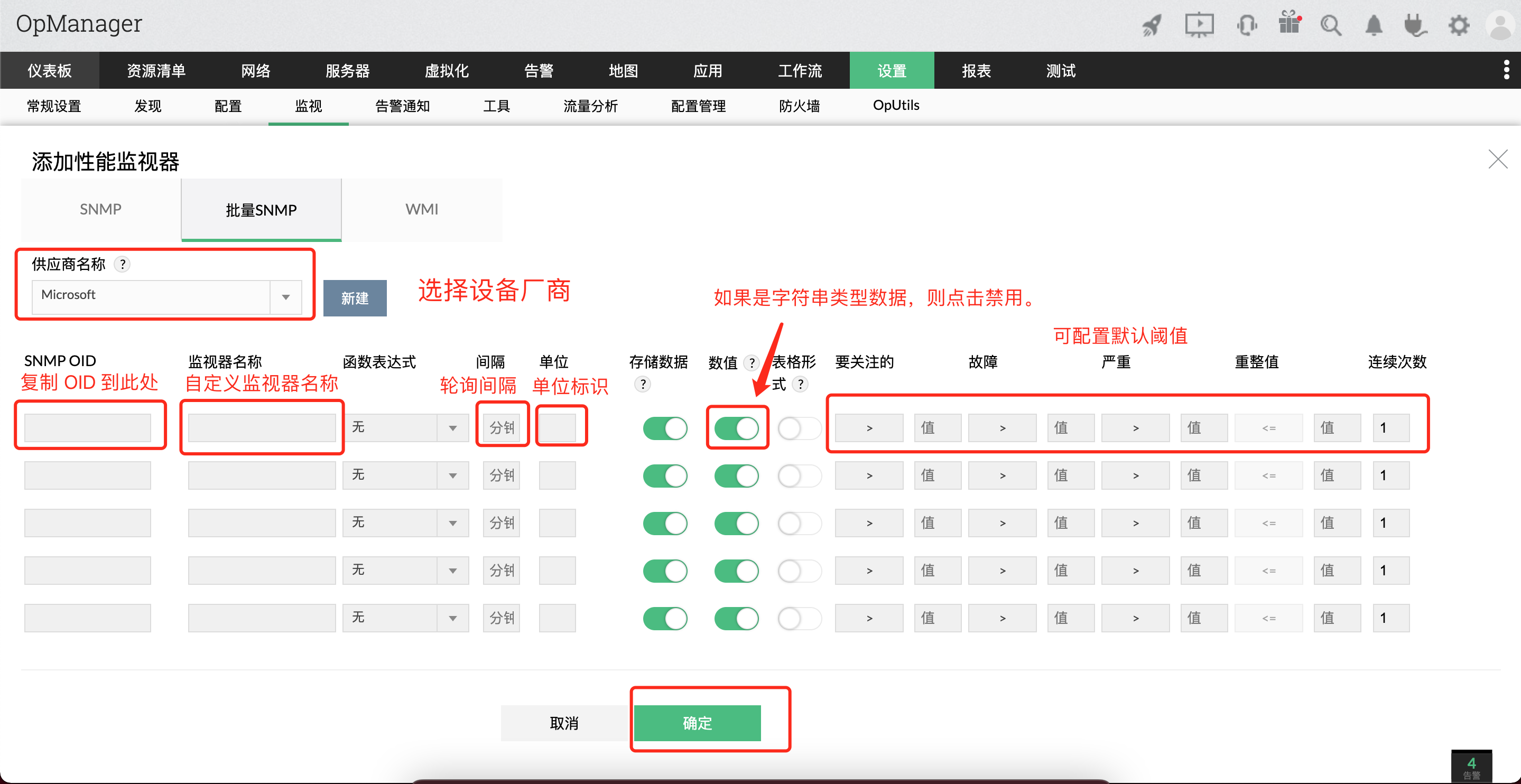Open 函数表达式 dropdown in first row
The image size is (1521, 784).
(x=406, y=427)
